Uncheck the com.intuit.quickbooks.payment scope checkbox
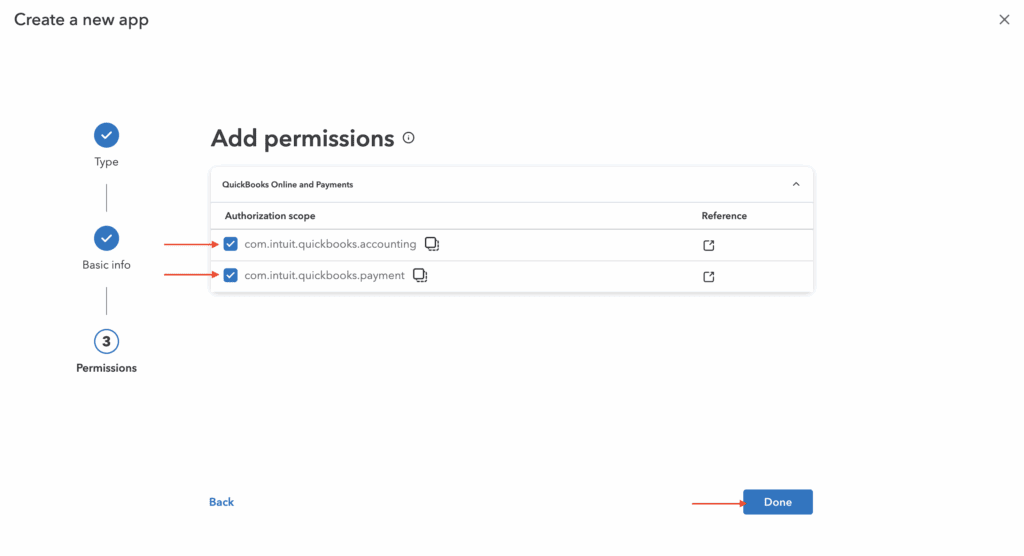 (x=231, y=275)
